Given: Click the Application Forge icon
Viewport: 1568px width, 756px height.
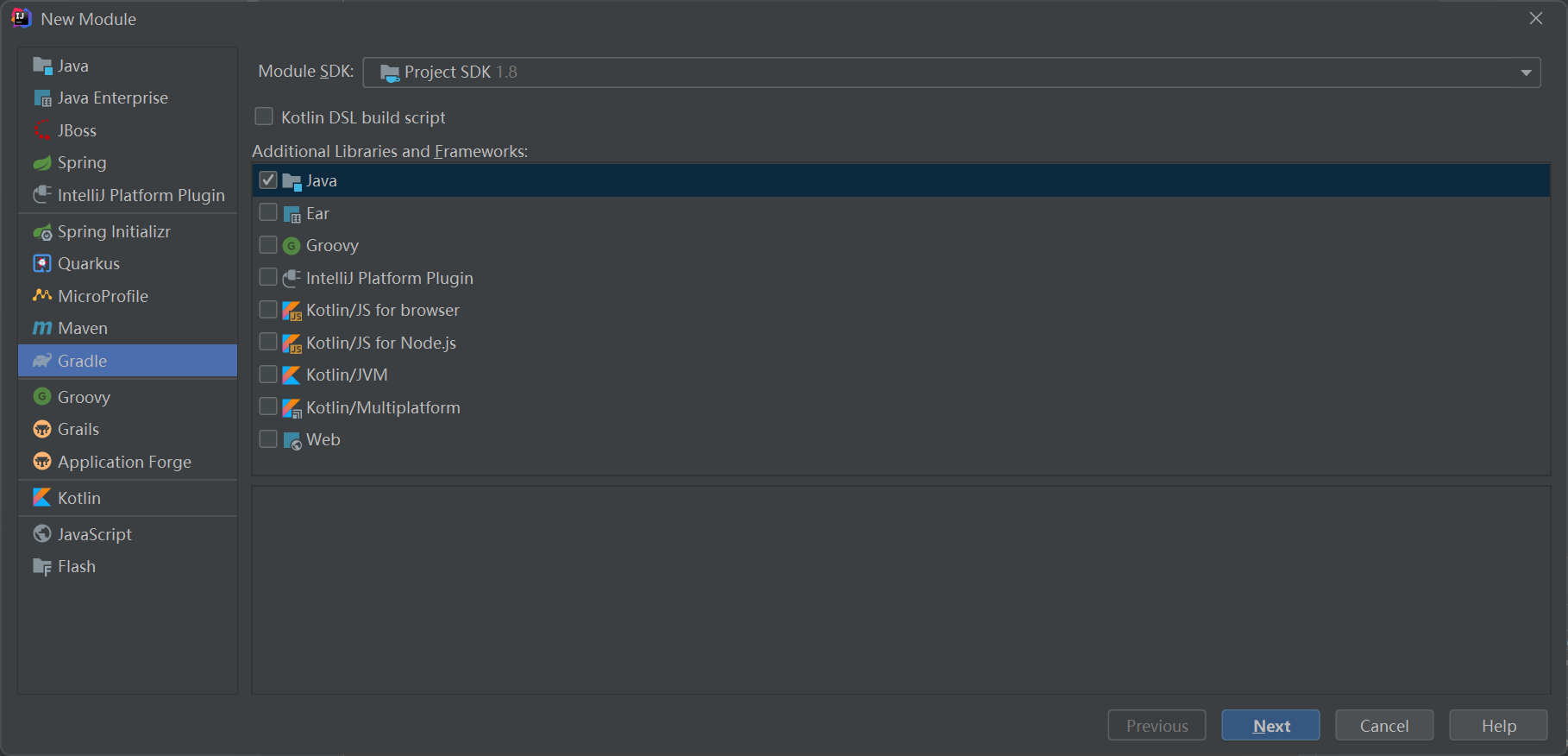Looking at the screenshot, I should coord(42,462).
